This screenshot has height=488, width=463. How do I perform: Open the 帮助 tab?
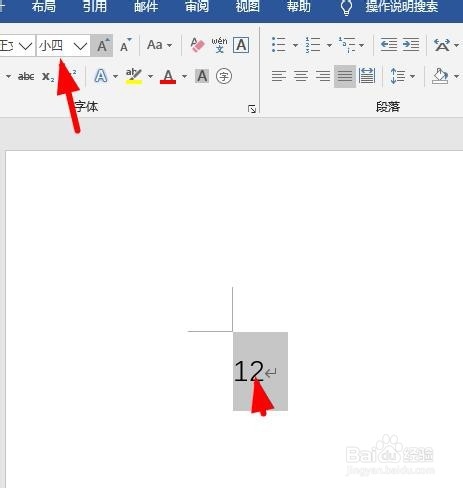click(x=299, y=7)
